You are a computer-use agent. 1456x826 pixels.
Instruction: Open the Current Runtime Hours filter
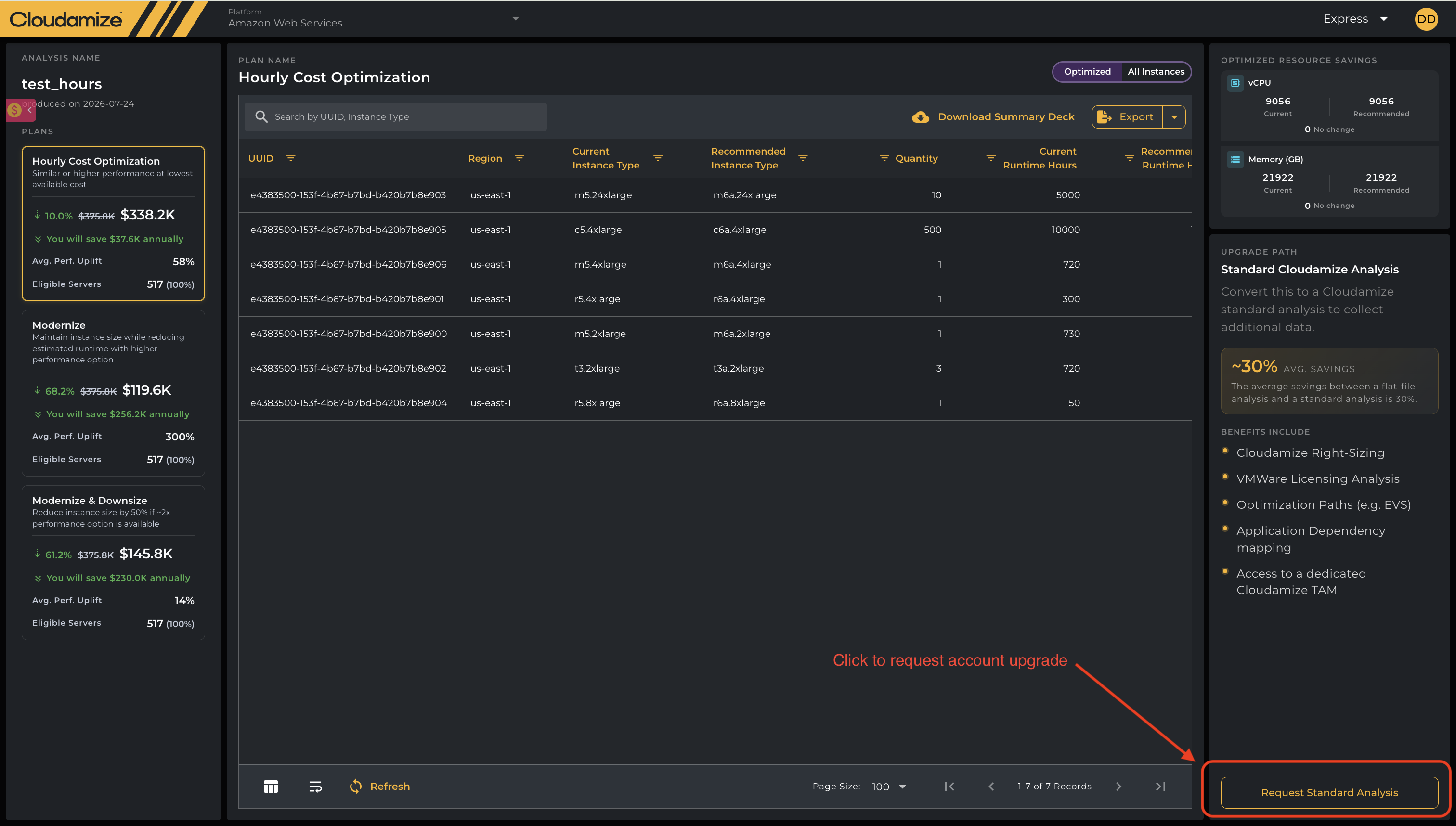[x=991, y=158]
